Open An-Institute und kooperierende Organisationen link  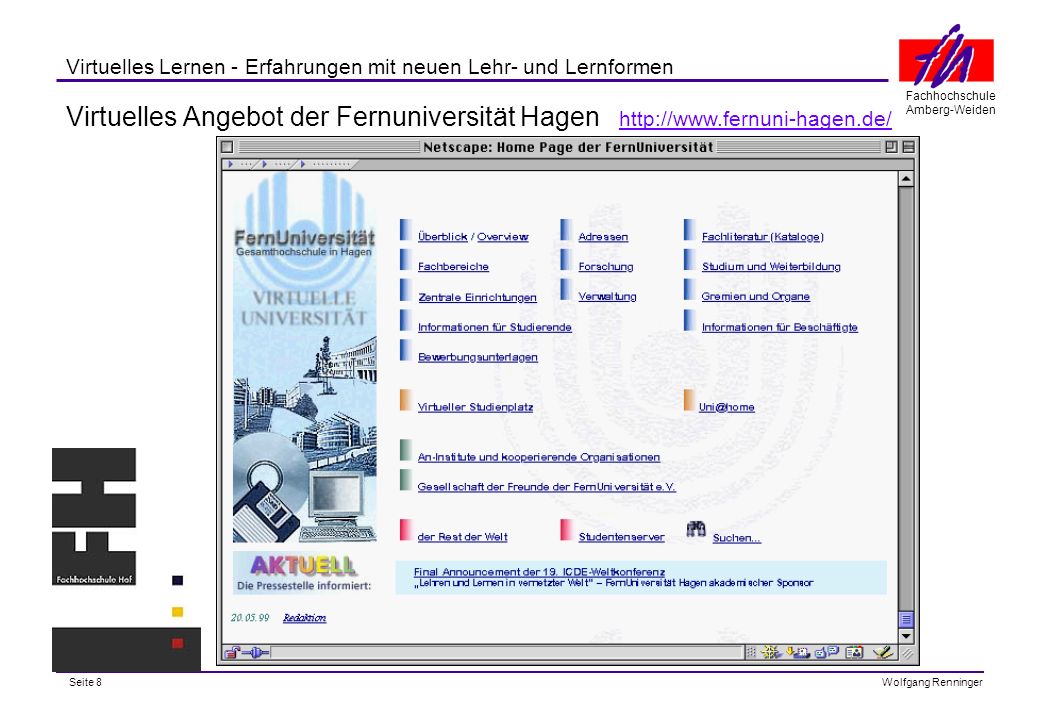point(539,457)
